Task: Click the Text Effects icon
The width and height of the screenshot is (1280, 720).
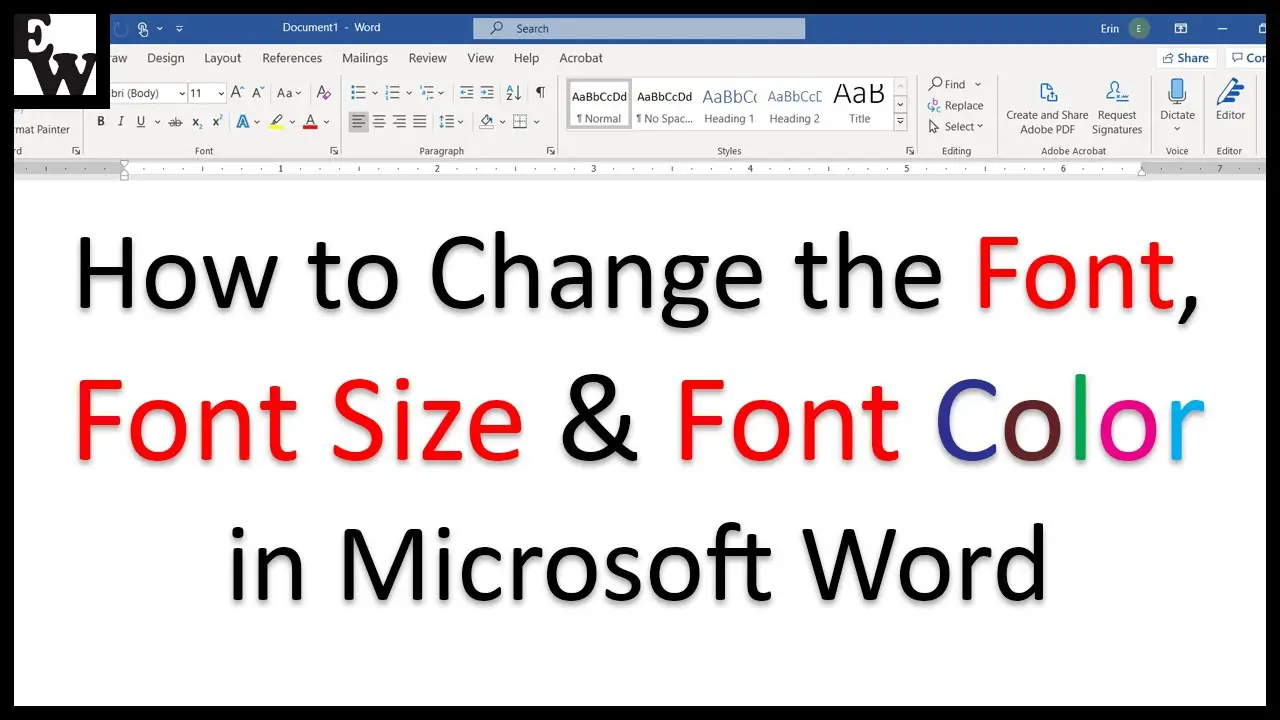Action: pos(242,122)
